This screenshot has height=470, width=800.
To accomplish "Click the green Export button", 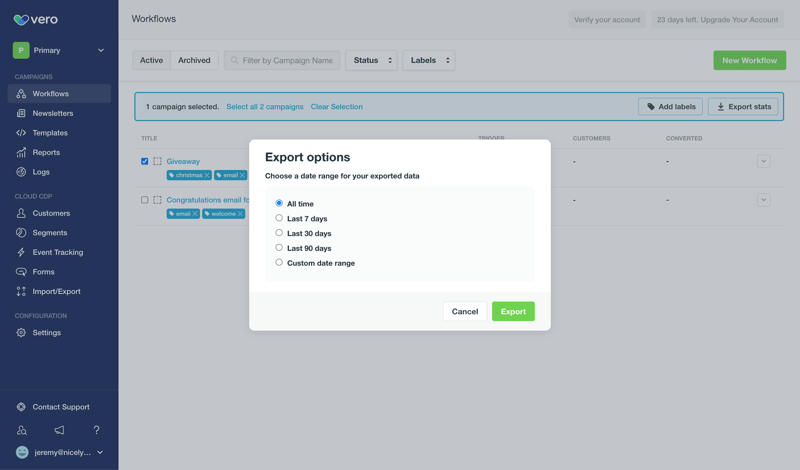I will [x=513, y=311].
